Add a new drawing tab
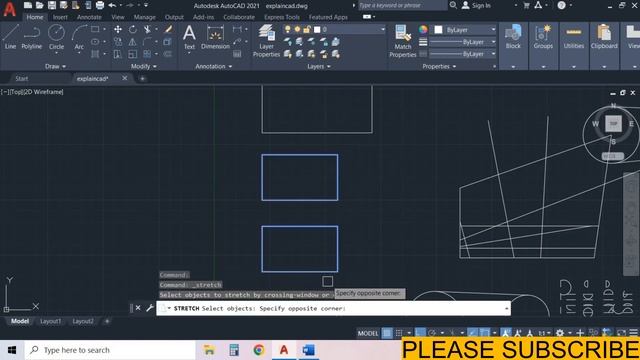The image size is (640, 360). 142,78
